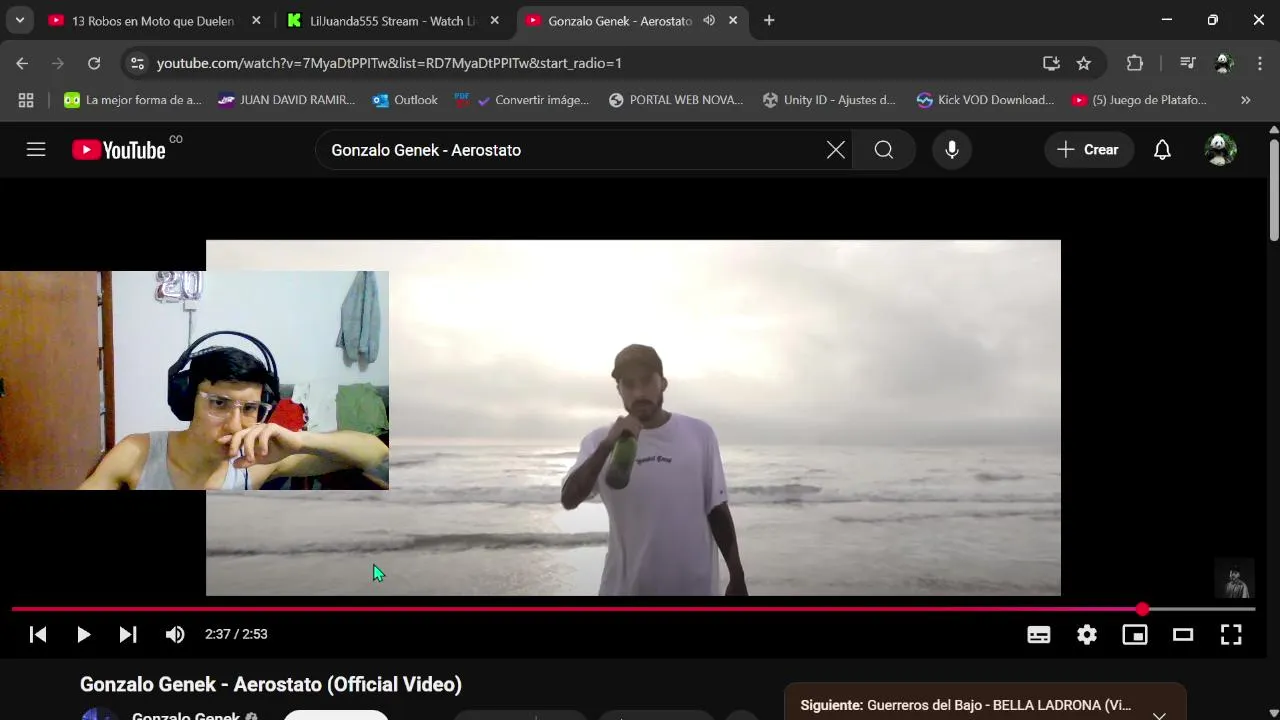Click the address bar URL

click(x=390, y=63)
